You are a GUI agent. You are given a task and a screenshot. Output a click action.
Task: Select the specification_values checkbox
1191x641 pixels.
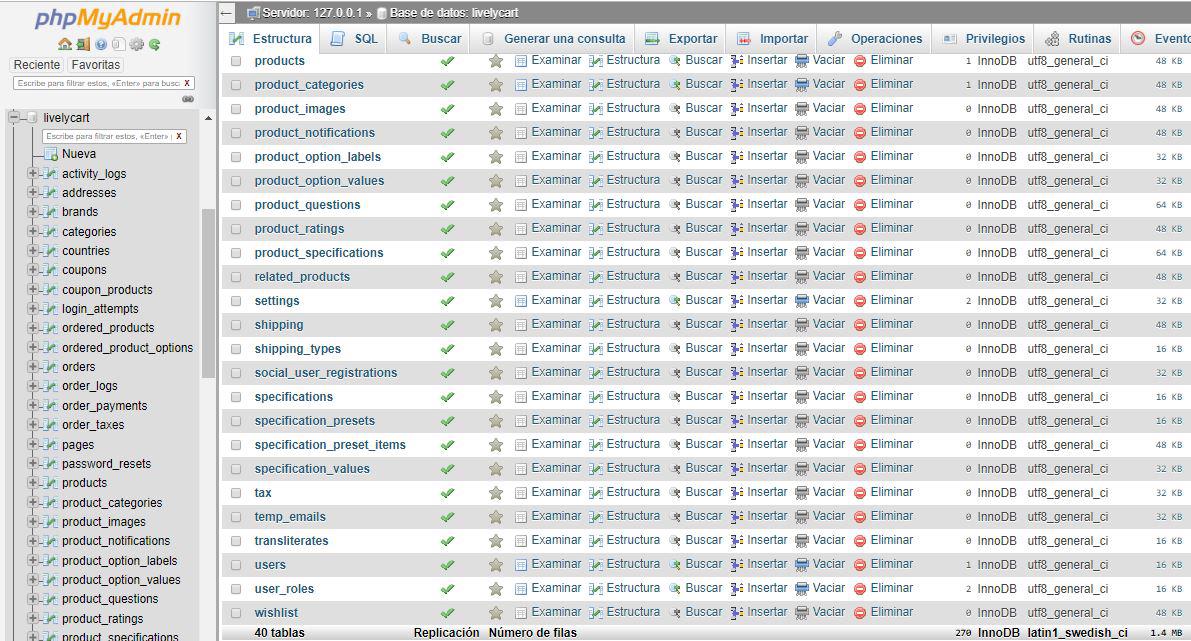(x=236, y=469)
